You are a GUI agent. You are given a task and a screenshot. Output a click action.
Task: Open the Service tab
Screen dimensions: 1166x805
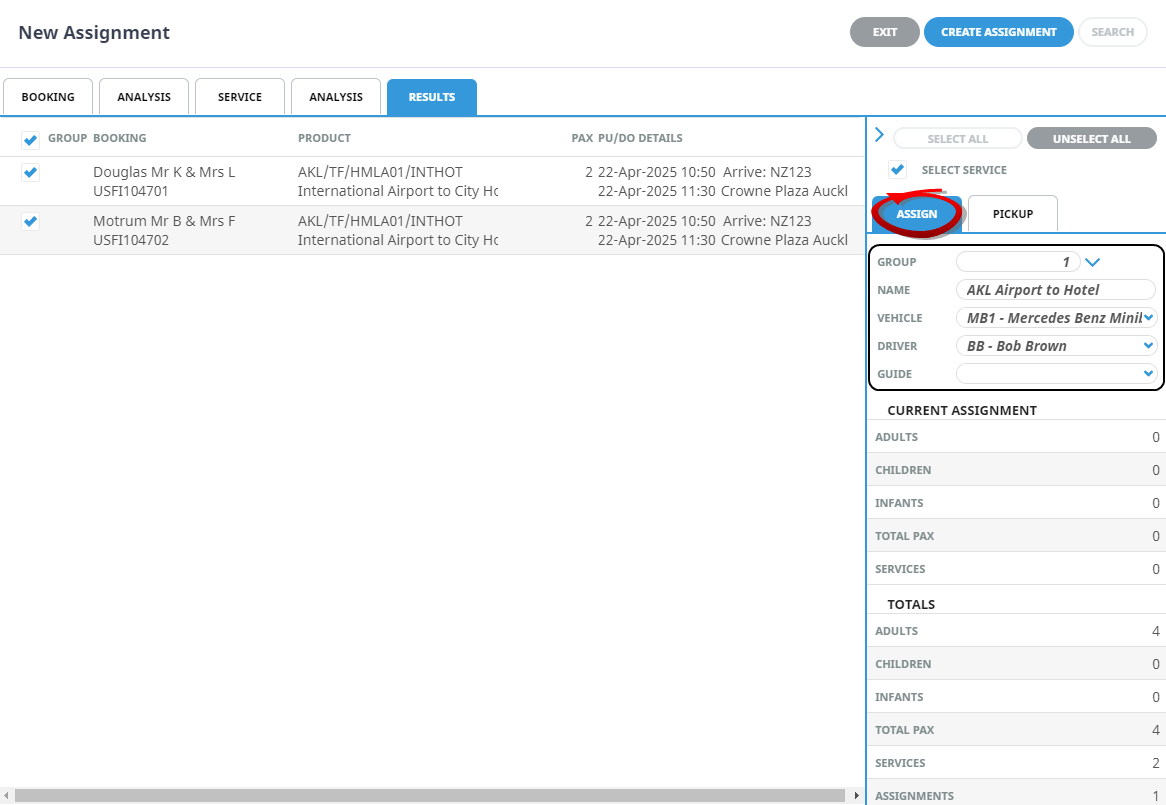(240, 97)
